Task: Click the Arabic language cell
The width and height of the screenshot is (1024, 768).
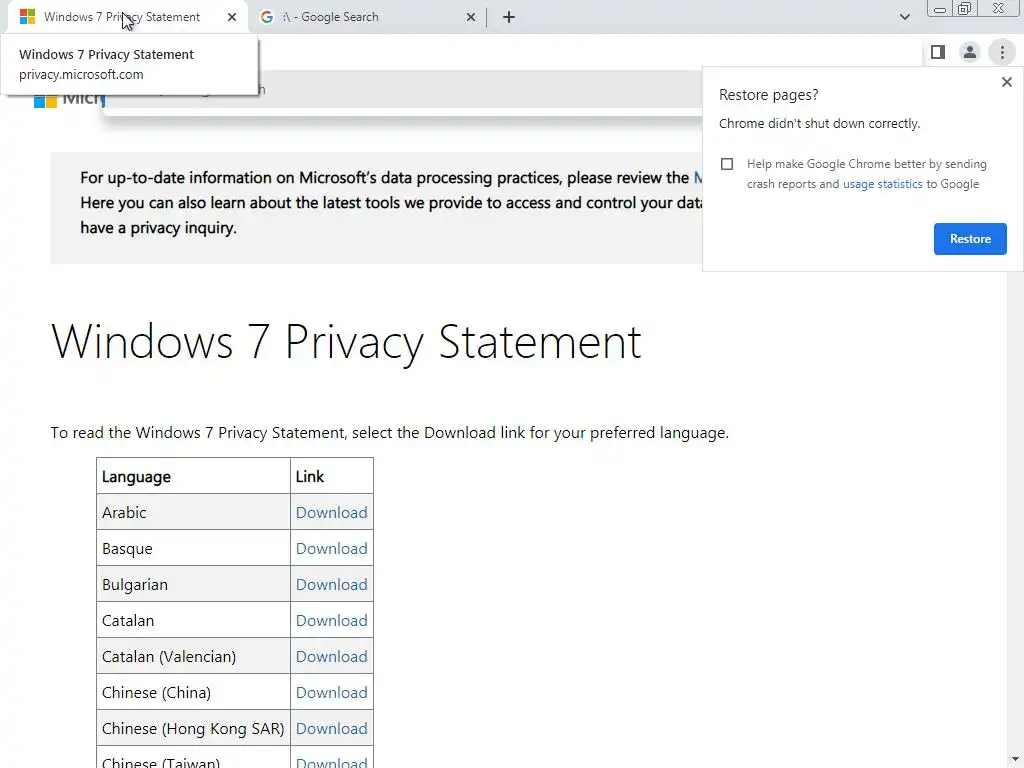Action: point(193,512)
